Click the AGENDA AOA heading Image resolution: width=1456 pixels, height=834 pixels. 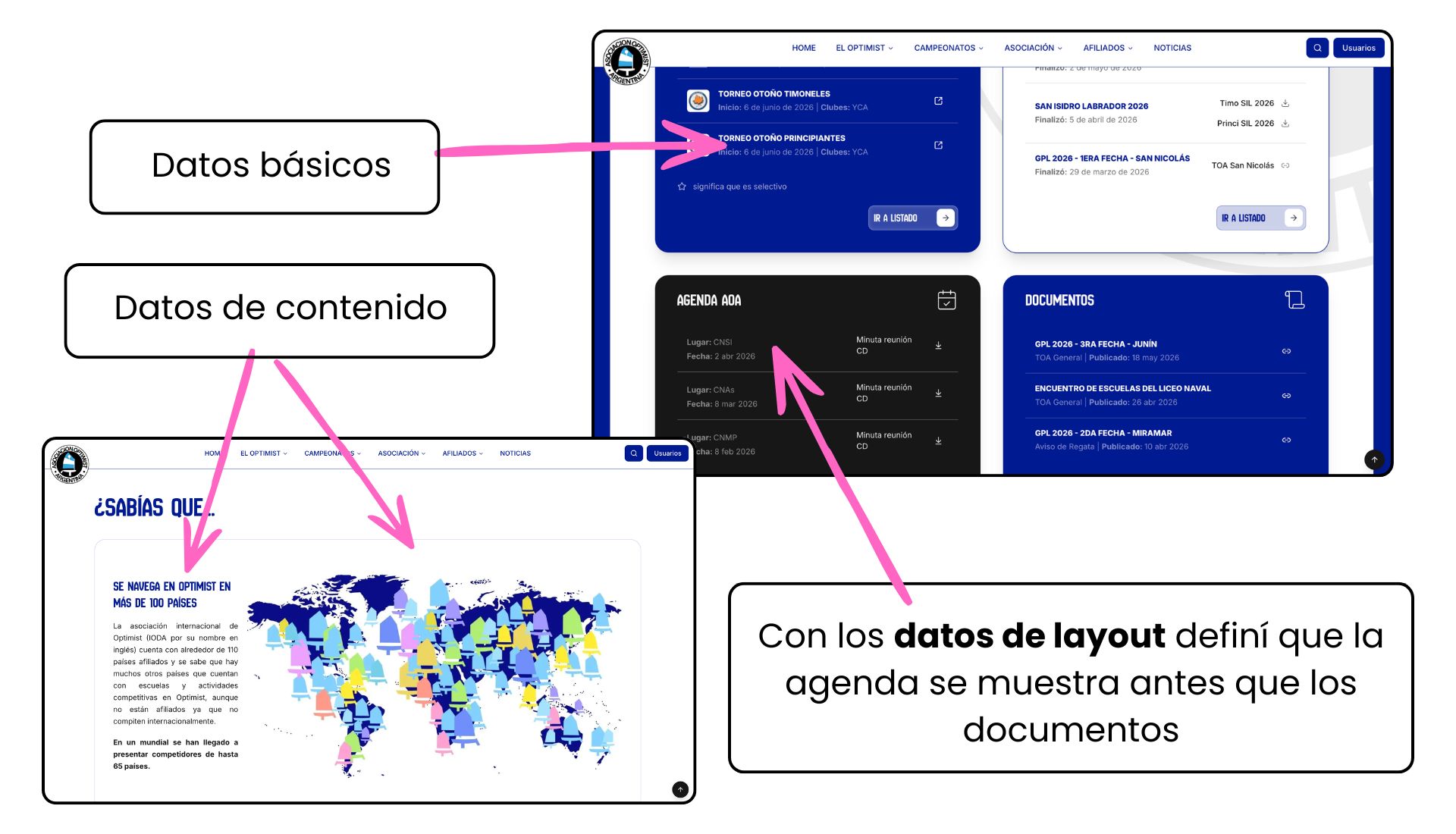708,300
